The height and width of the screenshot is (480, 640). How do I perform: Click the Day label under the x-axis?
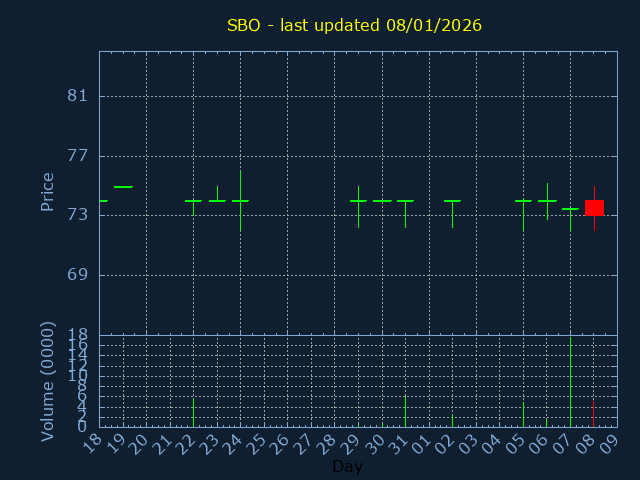click(x=347, y=466)
